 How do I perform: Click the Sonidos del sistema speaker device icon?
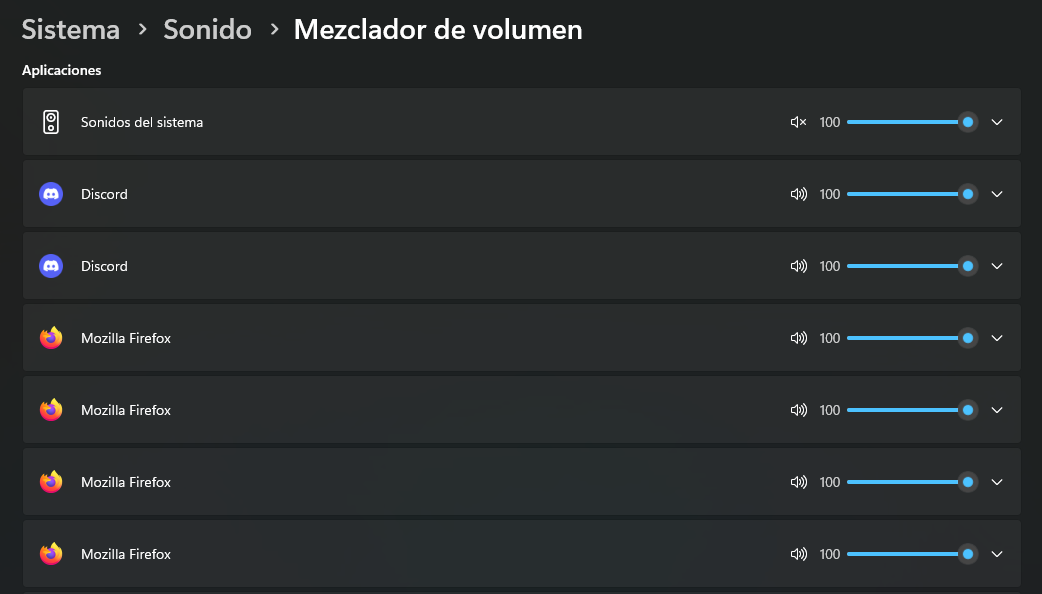pyautogui.click(x=51, y=122)
